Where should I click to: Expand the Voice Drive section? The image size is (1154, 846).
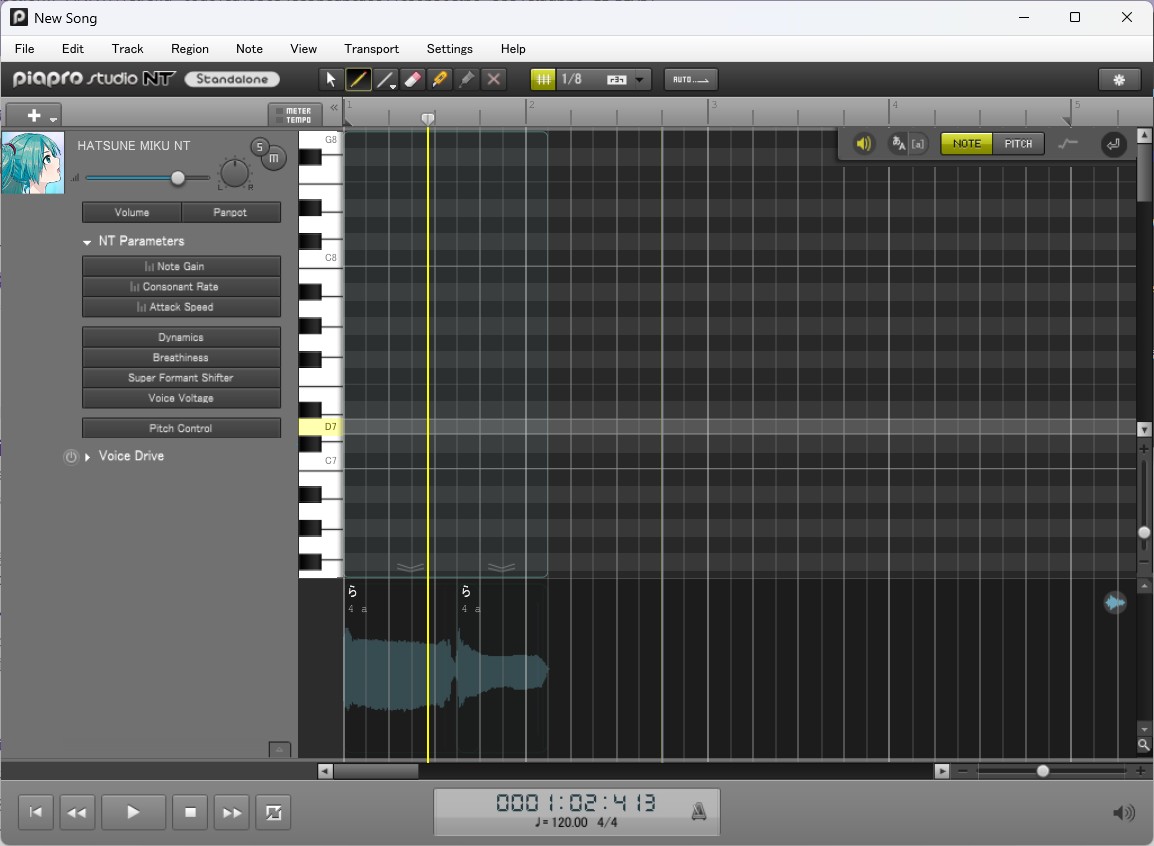coord(88,457)
